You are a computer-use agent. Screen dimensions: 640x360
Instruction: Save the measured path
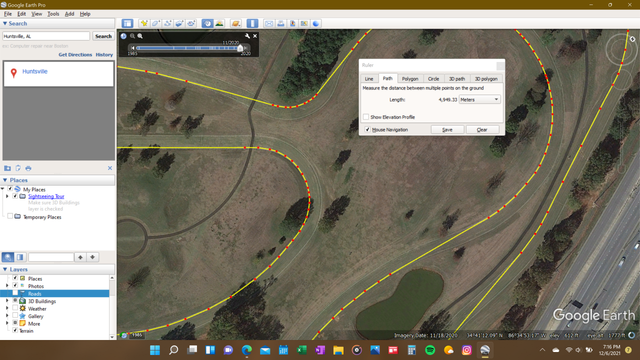click(447, 129)
